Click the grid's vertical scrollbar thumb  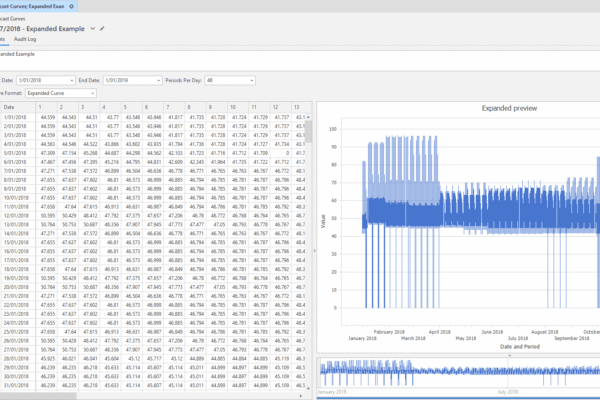308,131
